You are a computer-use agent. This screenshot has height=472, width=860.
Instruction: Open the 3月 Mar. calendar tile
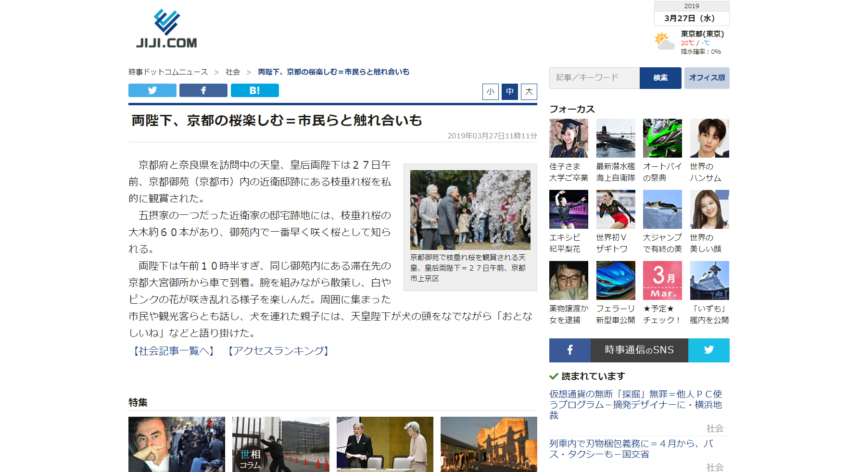point(661,280)
